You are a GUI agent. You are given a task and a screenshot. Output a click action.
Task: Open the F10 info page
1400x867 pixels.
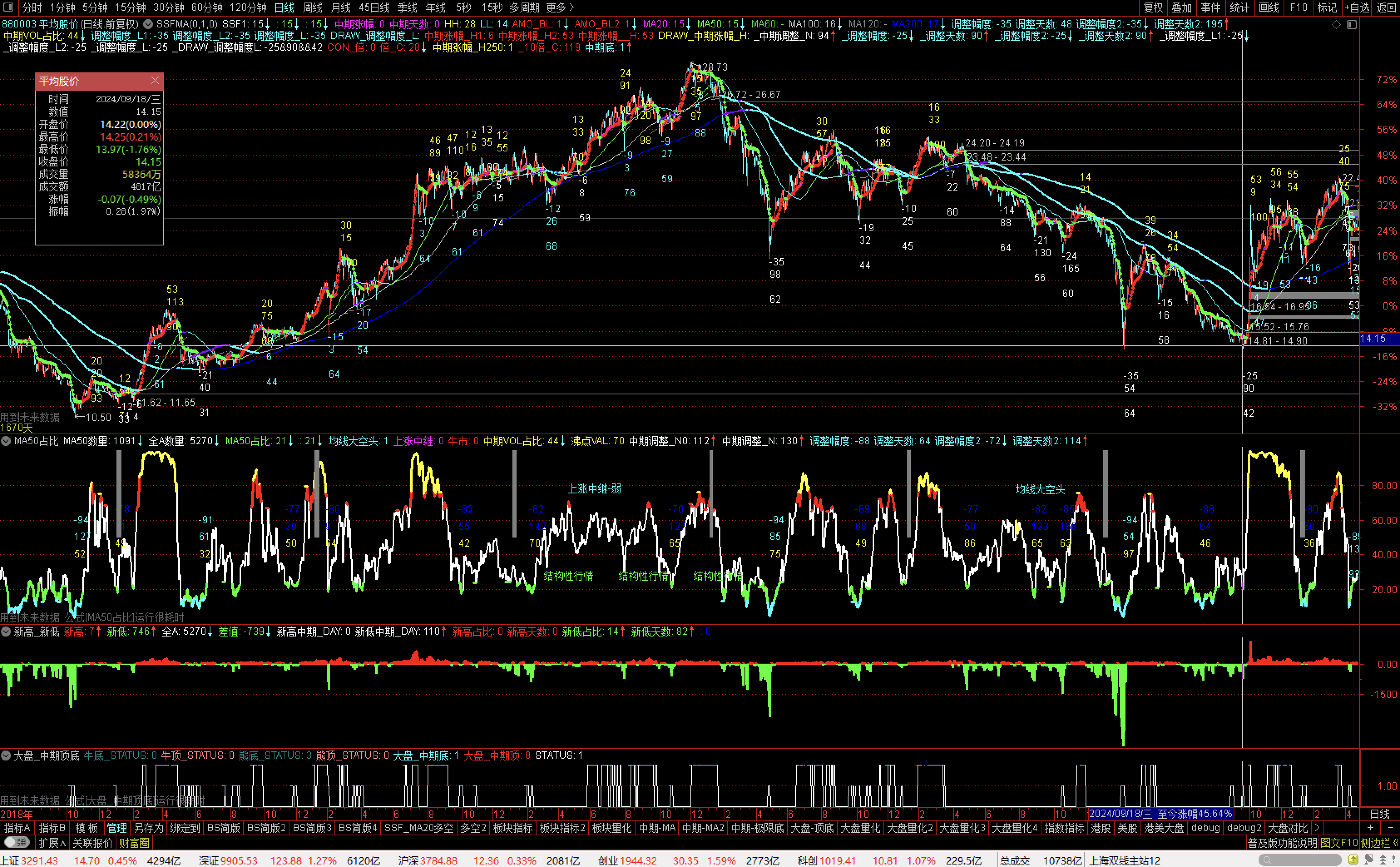(1299, 7)
